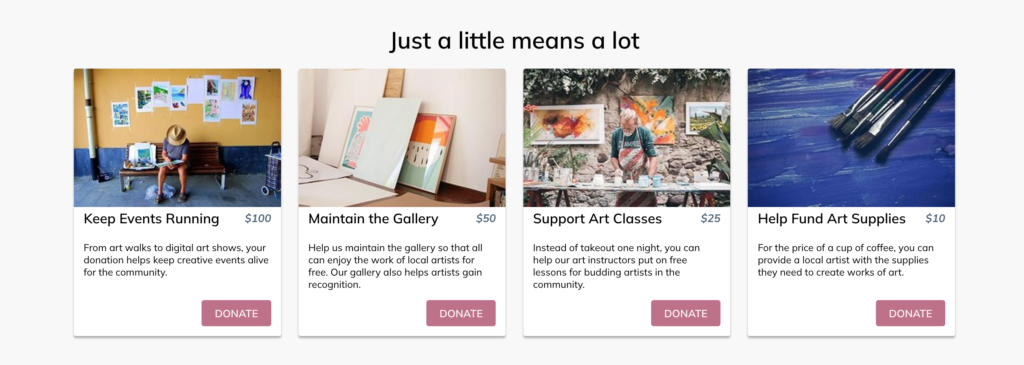Click the events card description text
Image resolution: width=1024 pixels, height=365 pixels.
click(x=176, y=260)
